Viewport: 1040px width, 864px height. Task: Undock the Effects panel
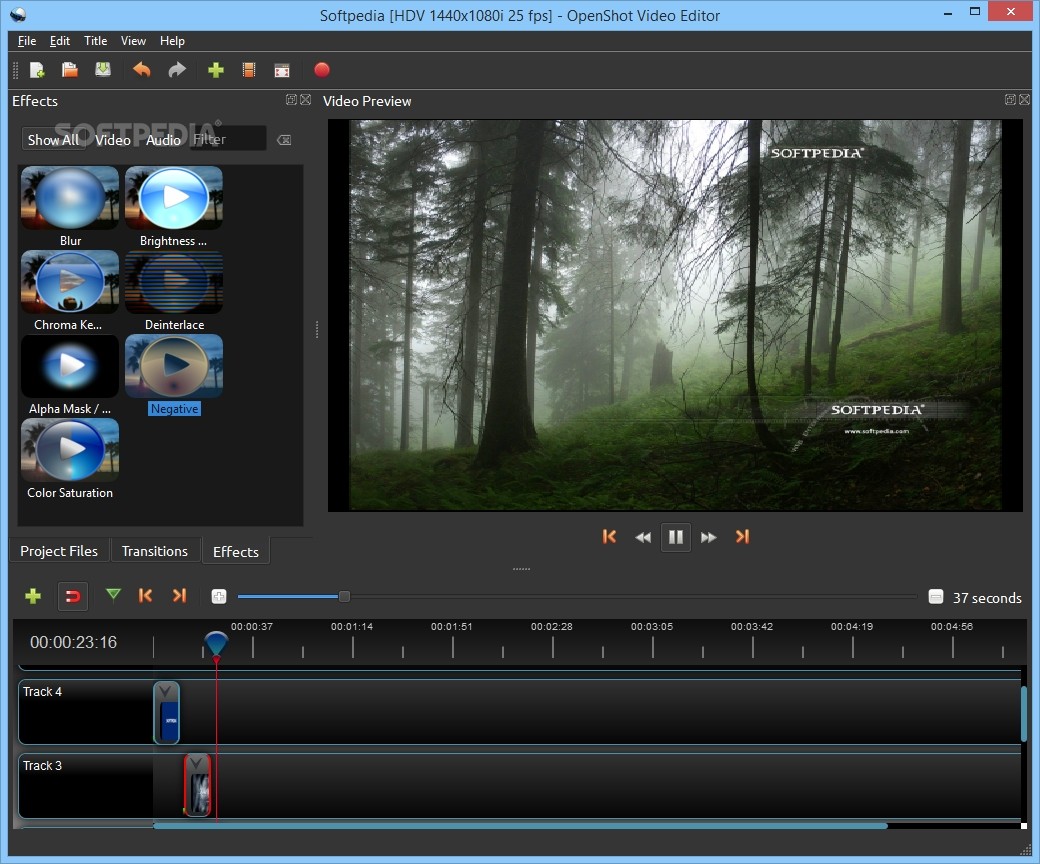tap(291, 99)
